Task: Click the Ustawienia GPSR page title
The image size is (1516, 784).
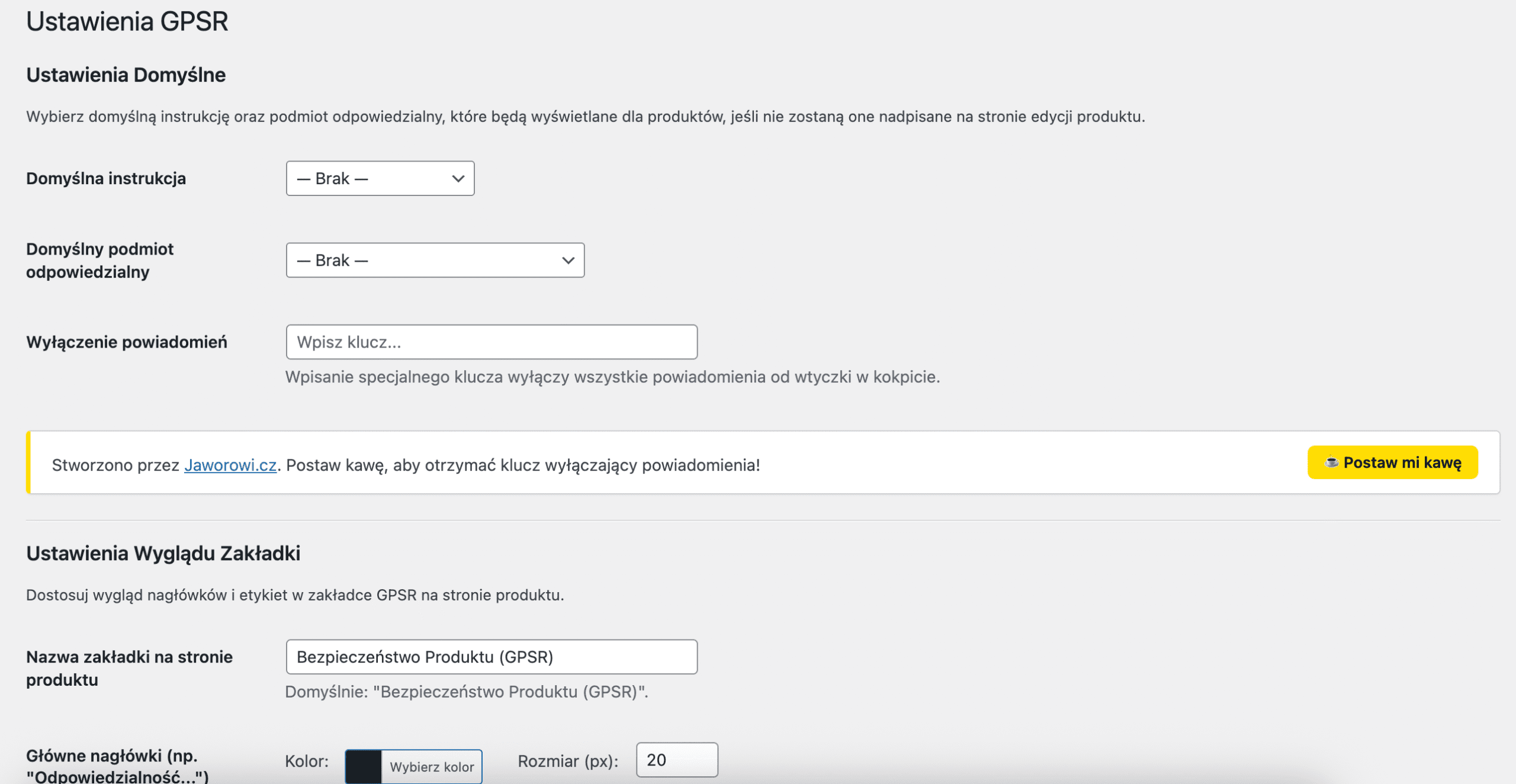Action: coord(127,22)
